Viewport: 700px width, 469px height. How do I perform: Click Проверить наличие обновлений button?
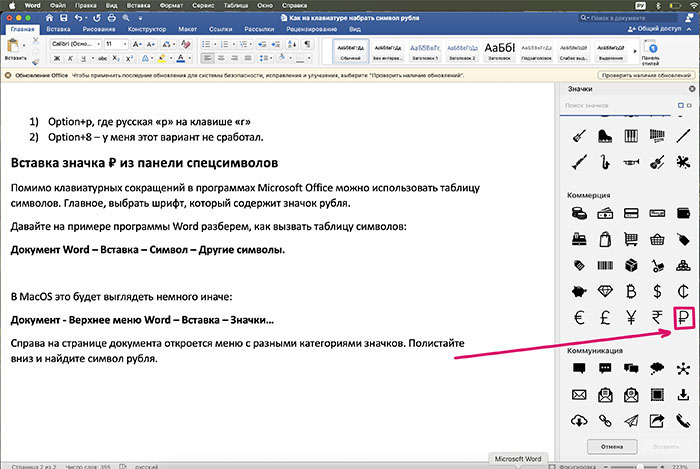646,75
